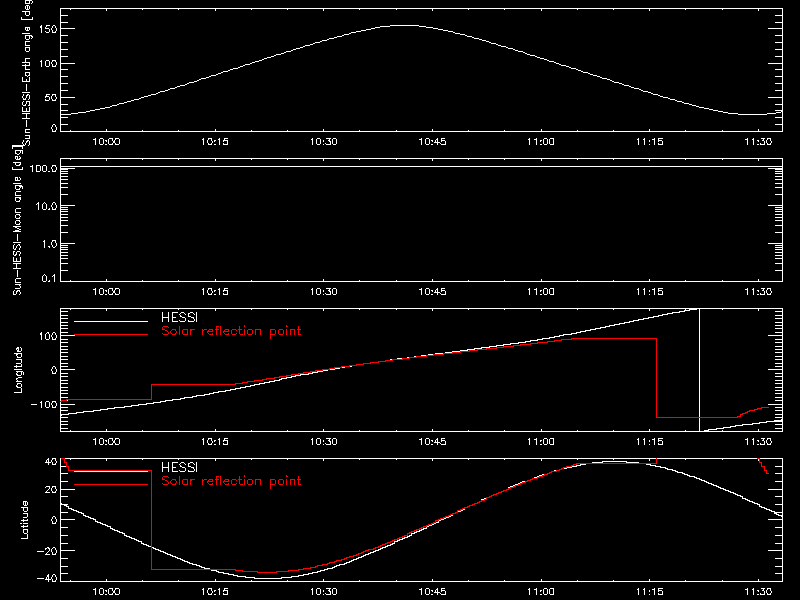Click red legend line sample in Longitude plot
Viewport: 800px width, 600px height.
click(111, 335)
